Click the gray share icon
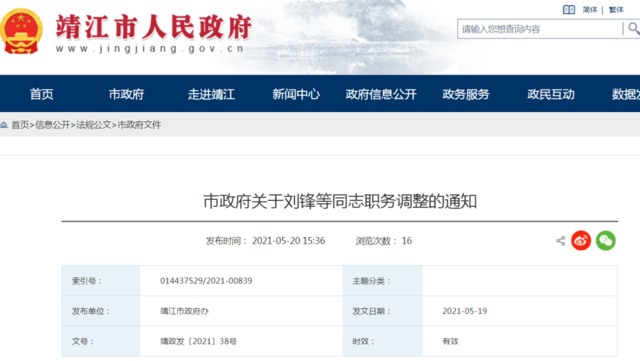Image resolution: width=640 pixels, height=361 pixels. (x=561, y=241)
